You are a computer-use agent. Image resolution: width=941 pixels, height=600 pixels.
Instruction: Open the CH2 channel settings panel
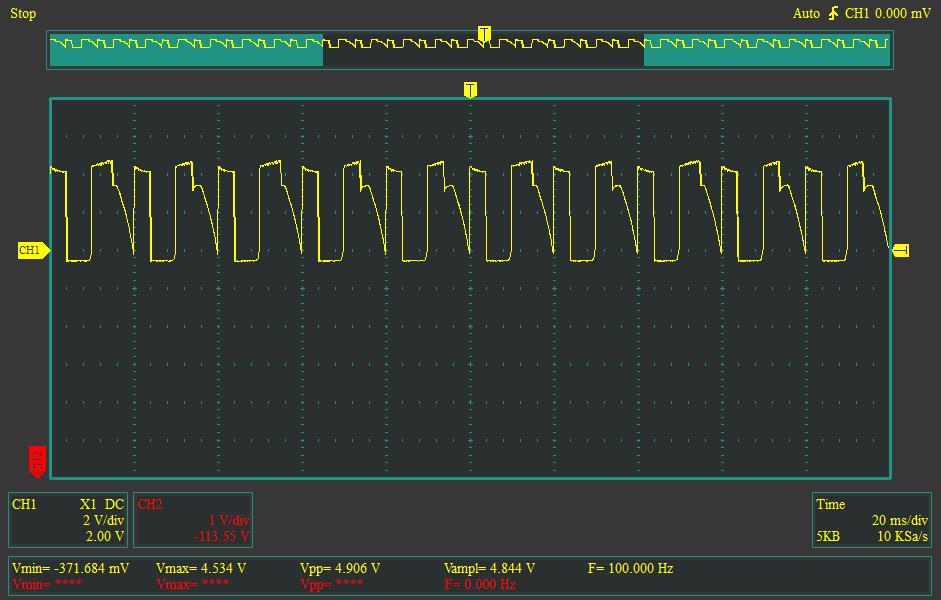192,520
